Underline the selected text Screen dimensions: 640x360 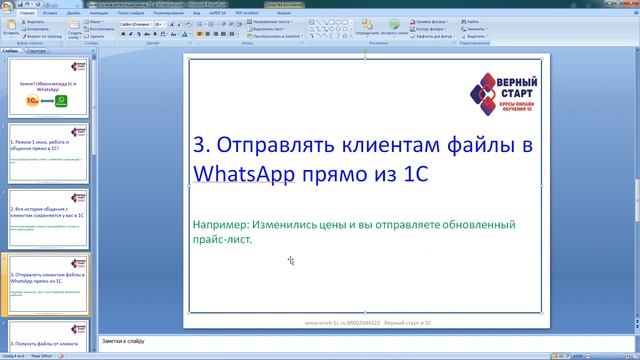[139, 34]
